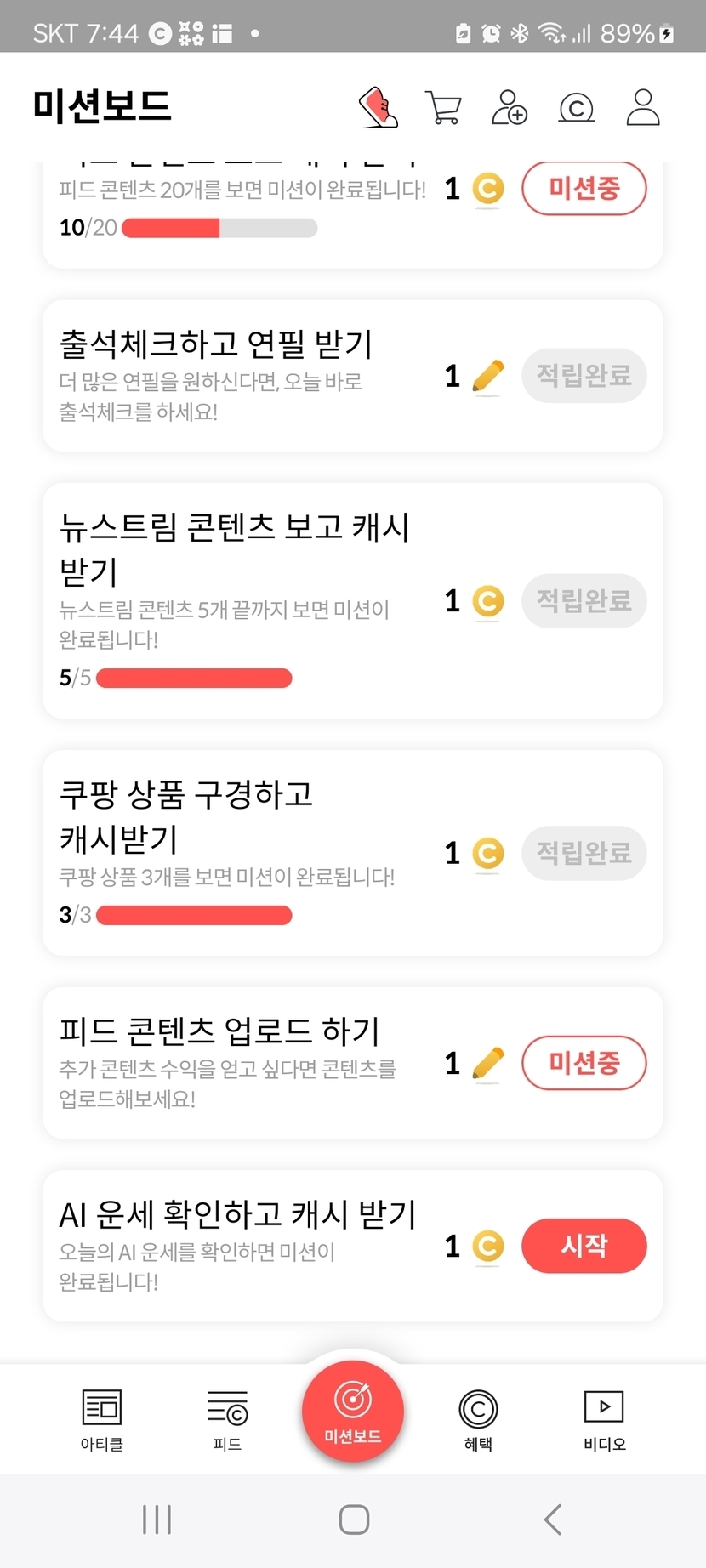Go to the 혜택 tab
706x1568 pixels.
tap(478, 1420)
